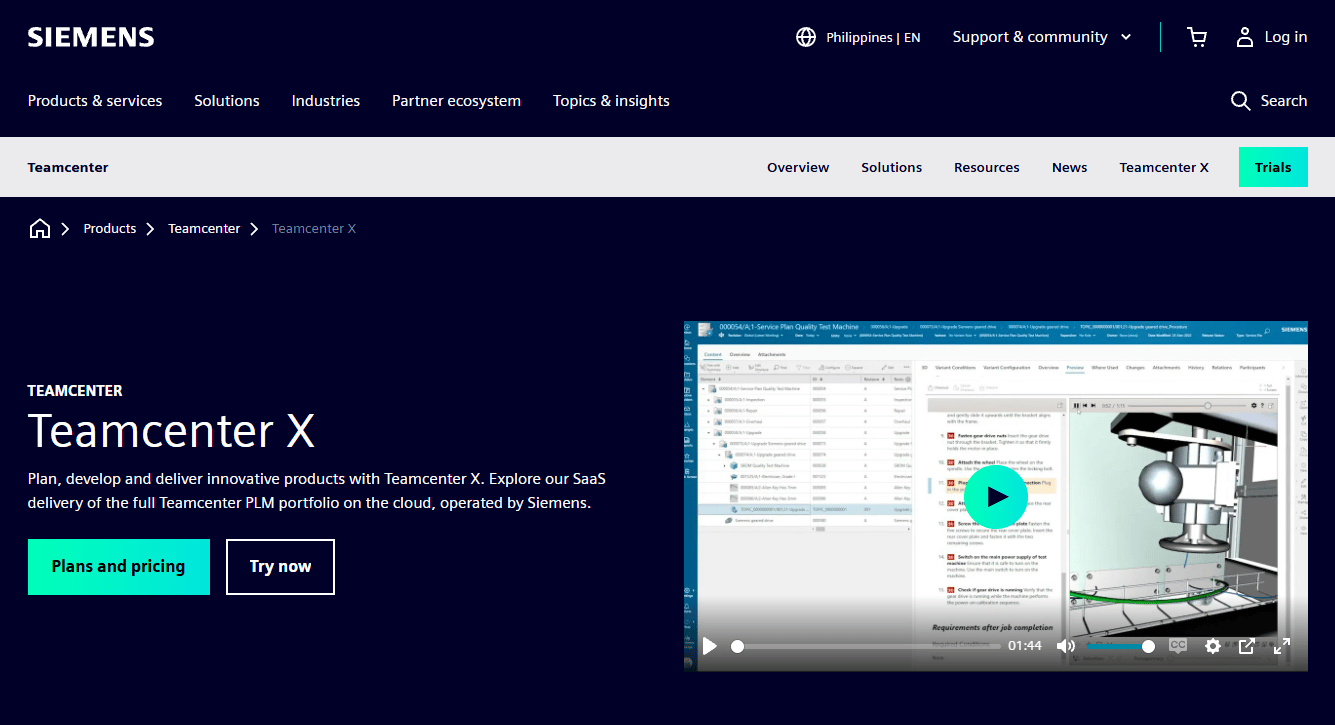
Task: Click the Log in user icon
Action: pos(1245,37)
